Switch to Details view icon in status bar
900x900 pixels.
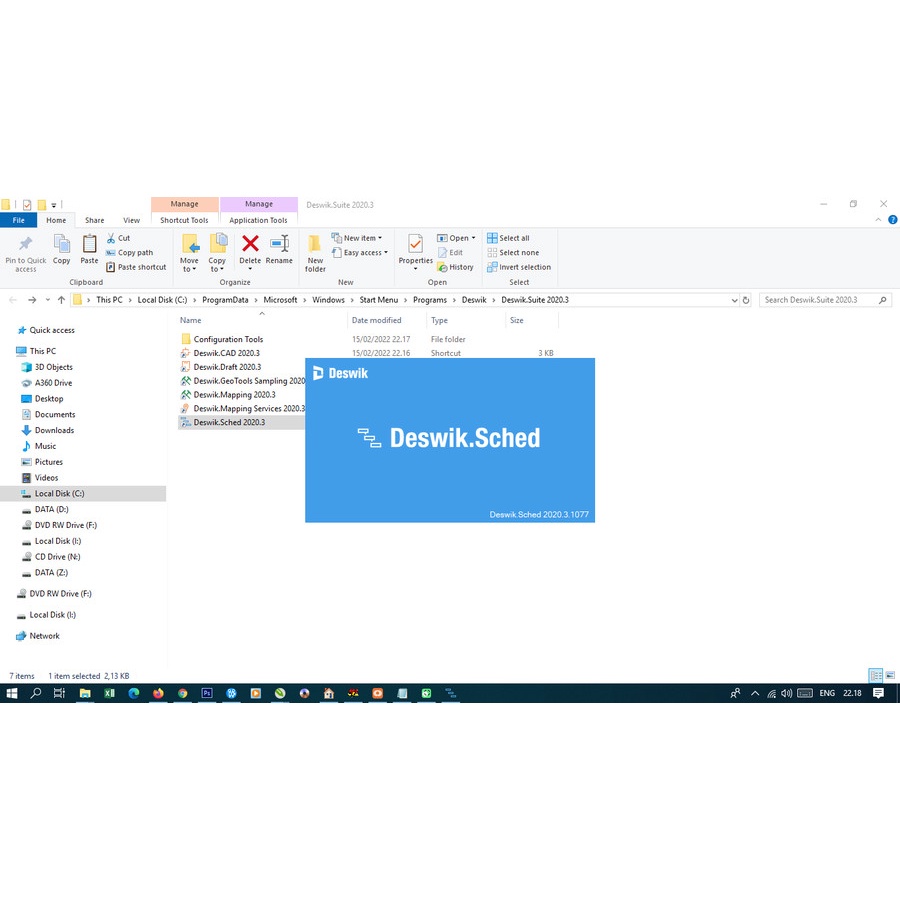[876, 676]
